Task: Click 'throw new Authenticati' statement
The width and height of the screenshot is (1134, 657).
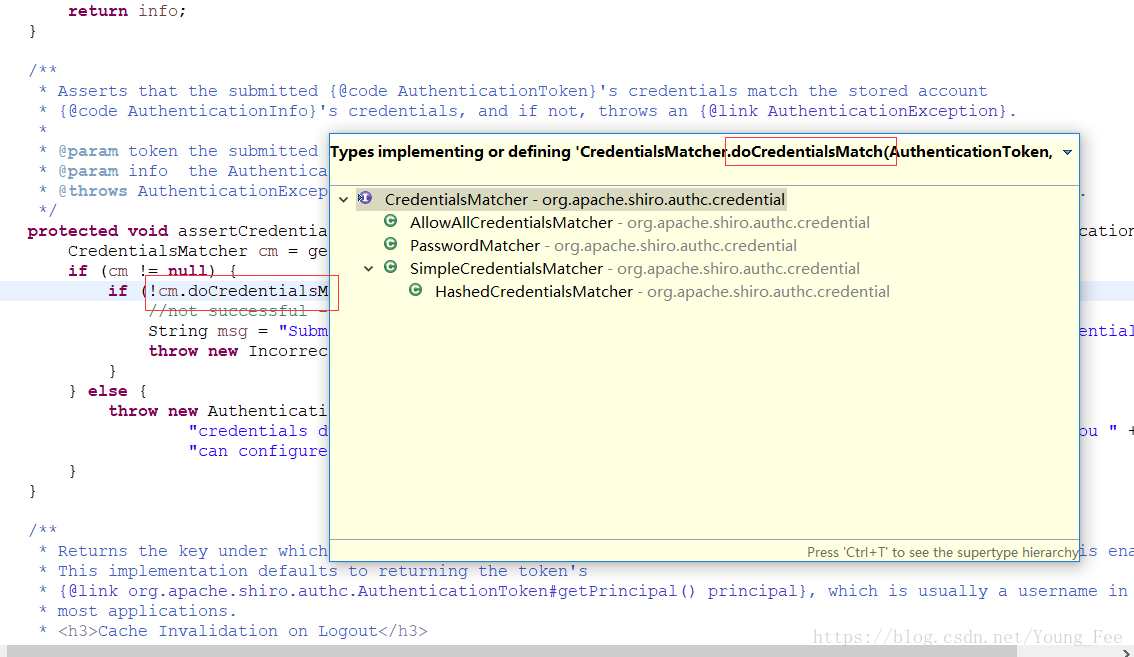Action: (x=218, y=411)
